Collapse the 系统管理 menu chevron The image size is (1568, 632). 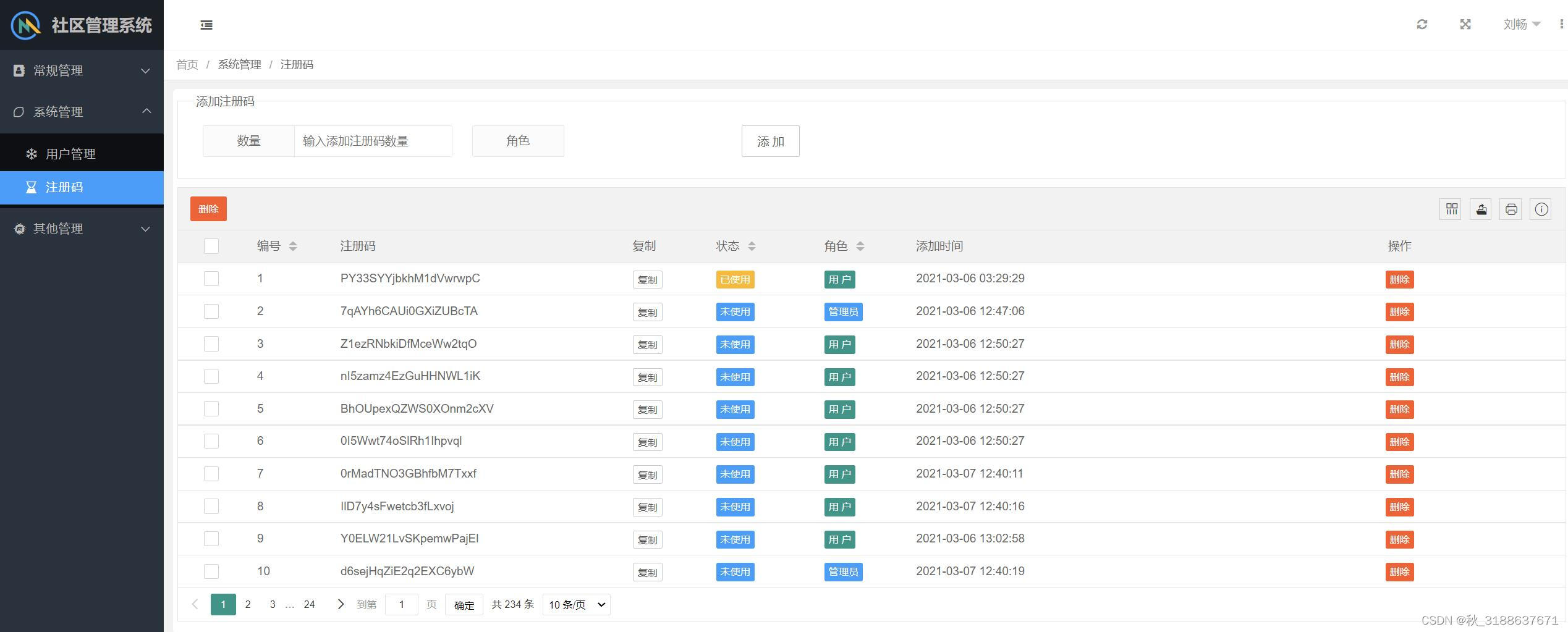pos(146,111)
